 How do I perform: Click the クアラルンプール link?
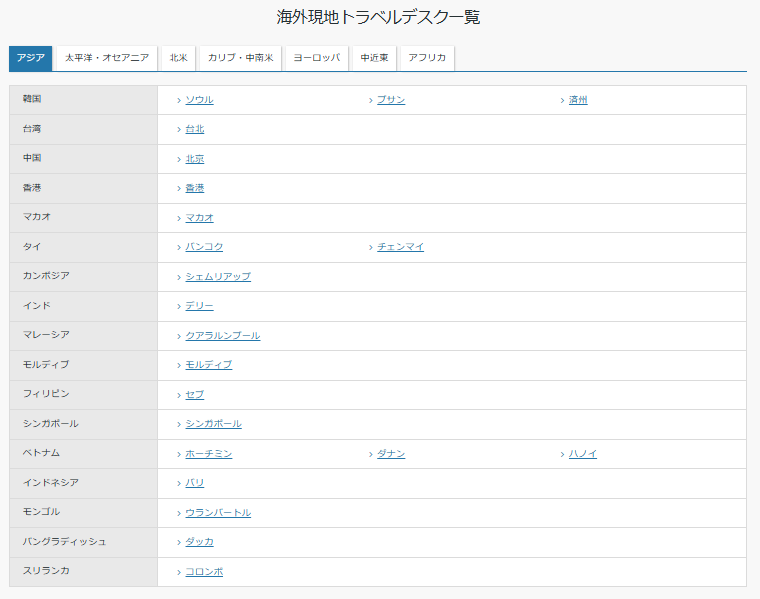pos(222,335)
